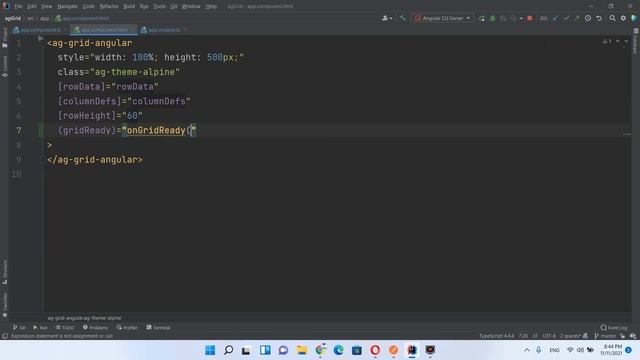Image resolution: width=640 pixels, height=360 pixels.
Task: Click the app breadcrumb folder
Action: pyautogui.click(x=44, y=18)
